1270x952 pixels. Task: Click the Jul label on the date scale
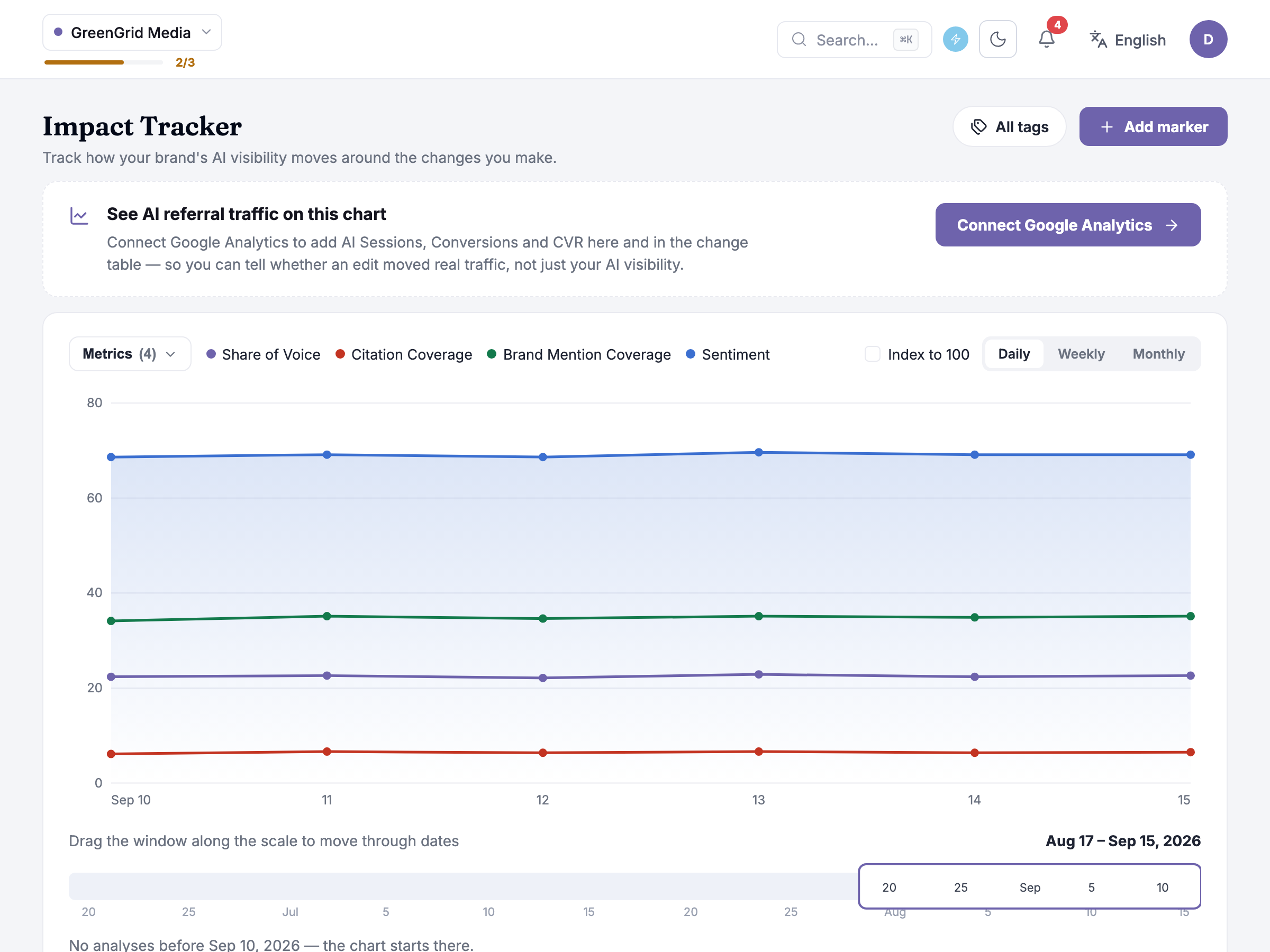[x=290, y=912]
